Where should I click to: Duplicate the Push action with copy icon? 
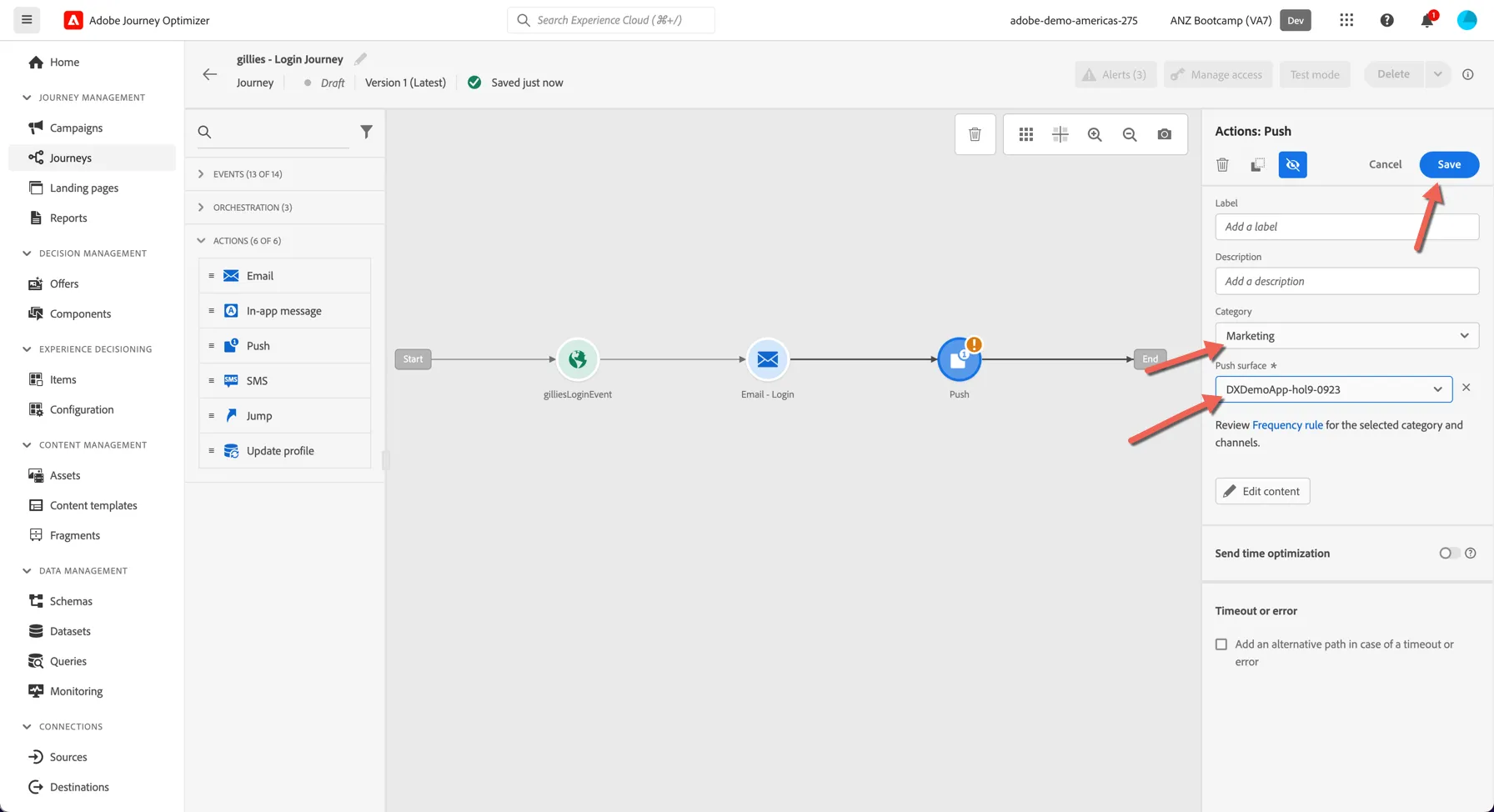(1257, 164)
